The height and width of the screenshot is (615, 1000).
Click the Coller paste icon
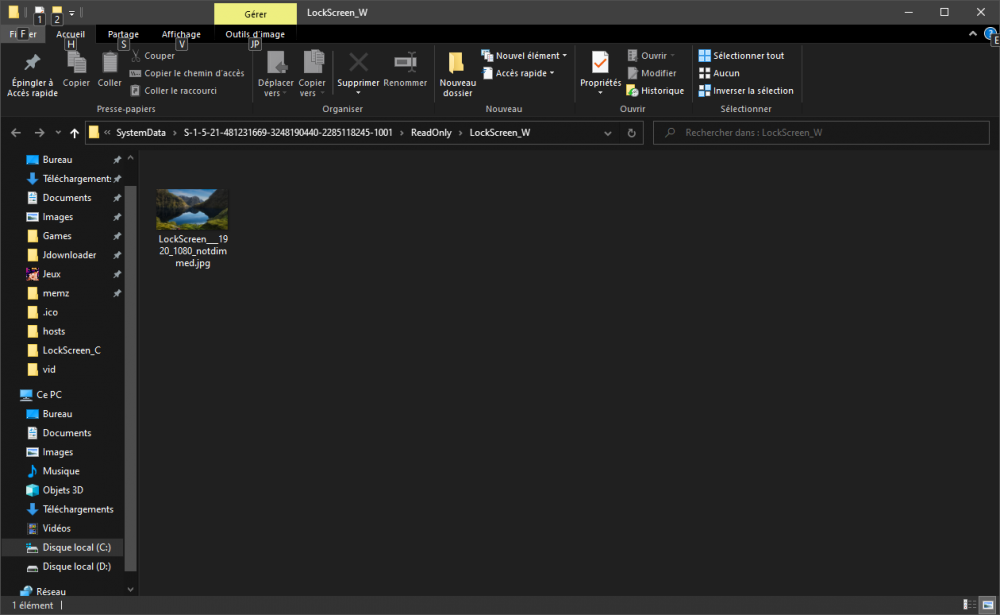coord(109,69)
